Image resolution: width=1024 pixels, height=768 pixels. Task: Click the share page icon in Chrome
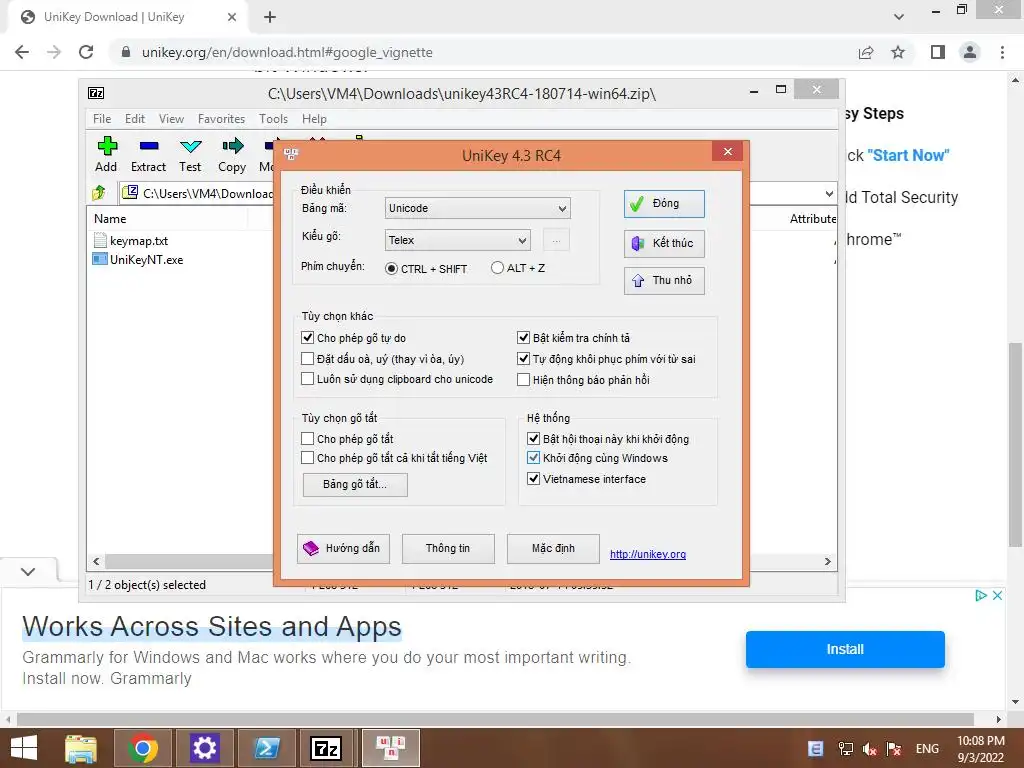pyautogui.click(x=866, y=52)
